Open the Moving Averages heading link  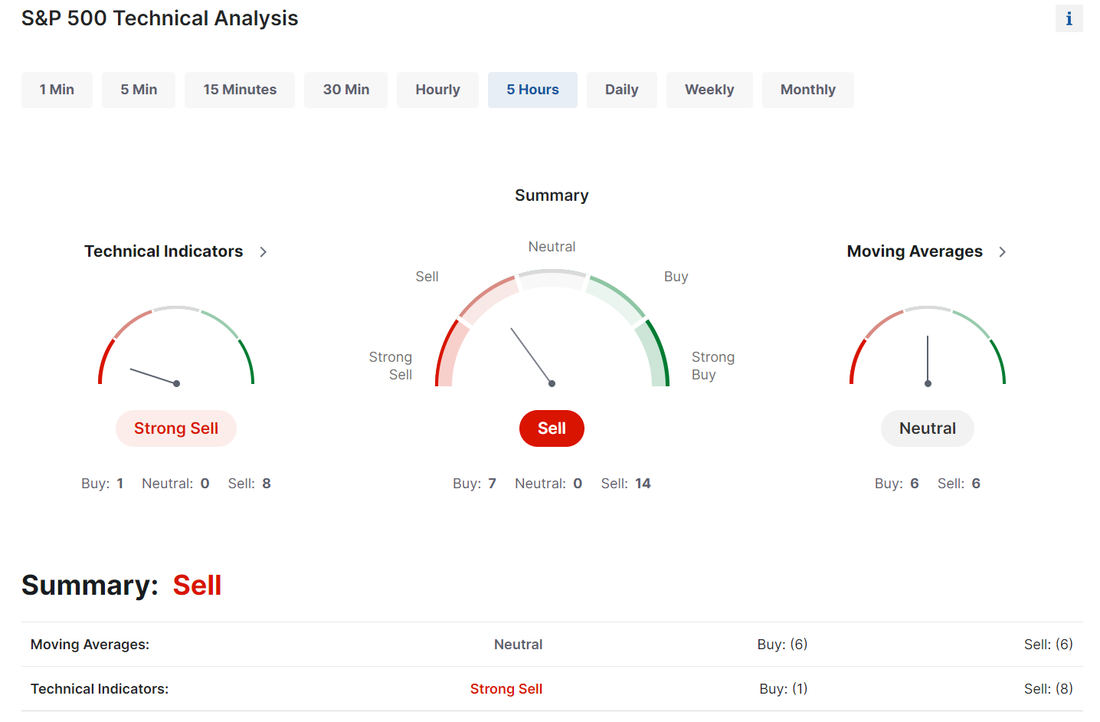pyautogui.click(x=914, y=251)
